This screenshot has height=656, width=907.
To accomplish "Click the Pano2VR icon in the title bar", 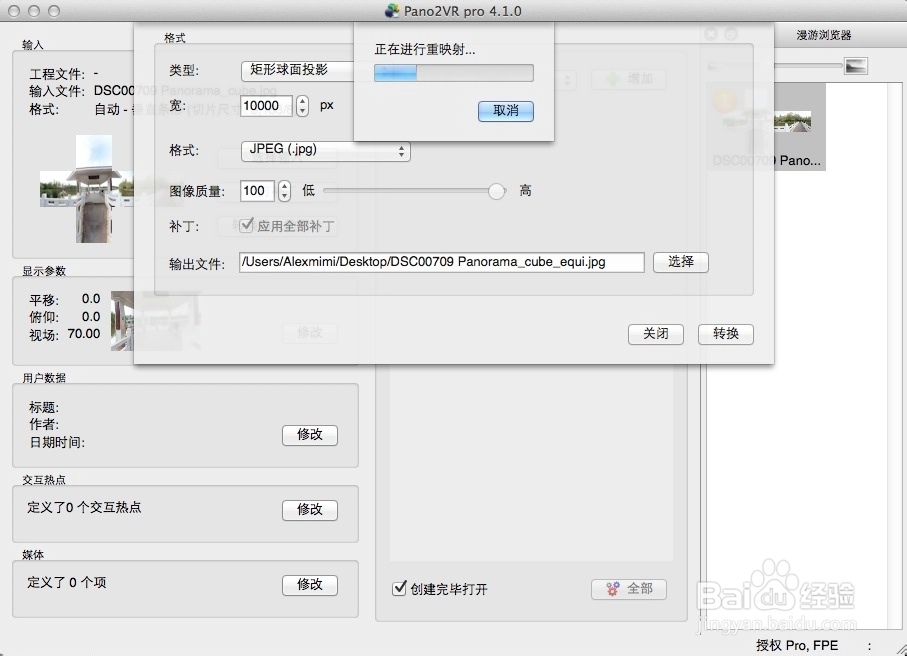I will [x=389, y=11].
